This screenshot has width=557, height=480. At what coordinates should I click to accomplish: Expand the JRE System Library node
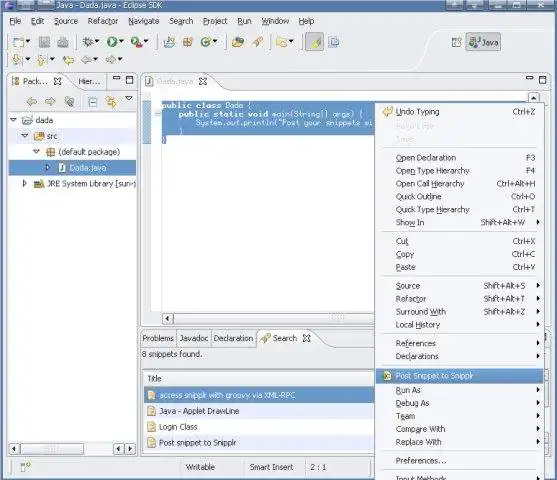click(x=25, y=183)
